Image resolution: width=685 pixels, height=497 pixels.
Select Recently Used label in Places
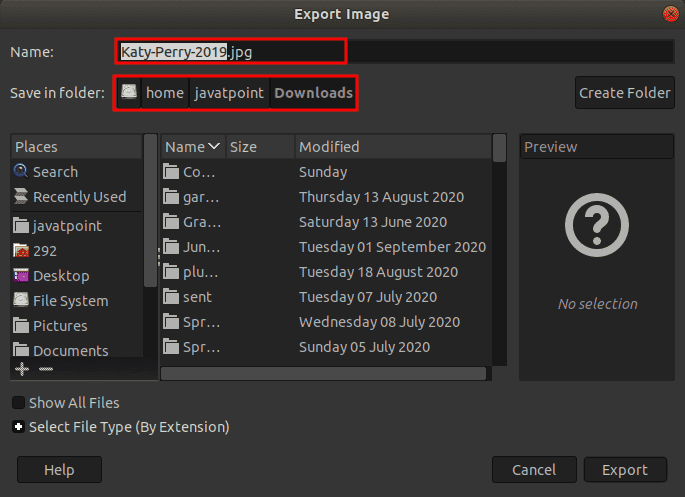click(80, 197)
